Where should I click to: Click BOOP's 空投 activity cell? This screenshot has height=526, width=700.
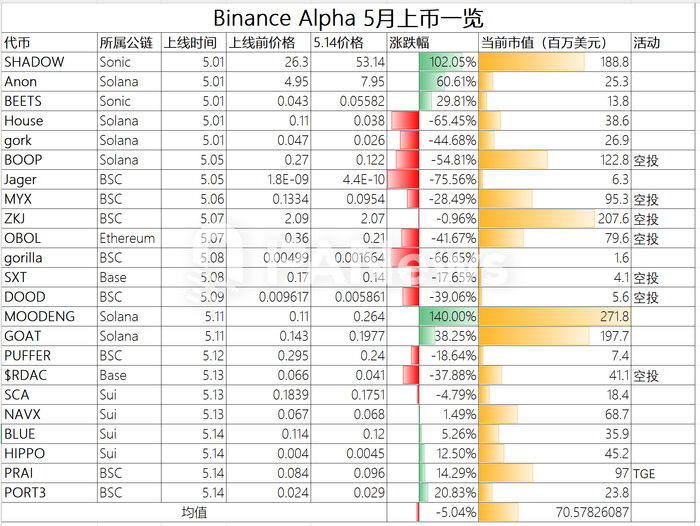tap(662, 160)
